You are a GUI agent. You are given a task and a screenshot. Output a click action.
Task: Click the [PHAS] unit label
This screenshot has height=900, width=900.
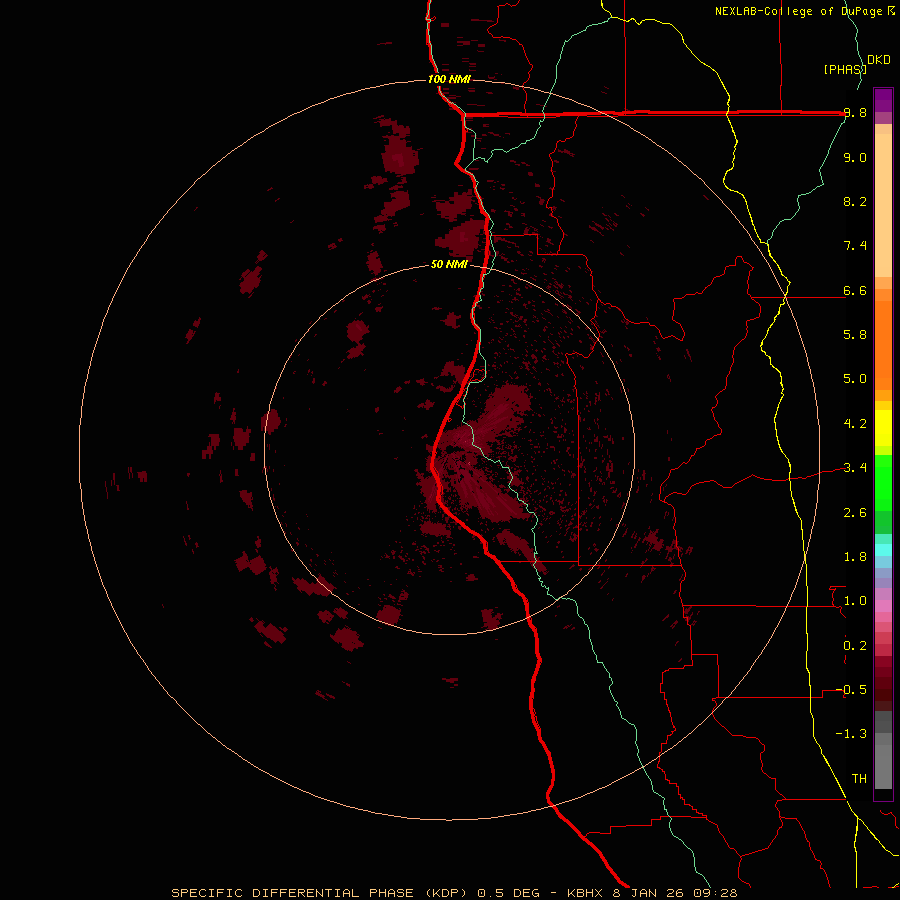(x=844, y=69)
